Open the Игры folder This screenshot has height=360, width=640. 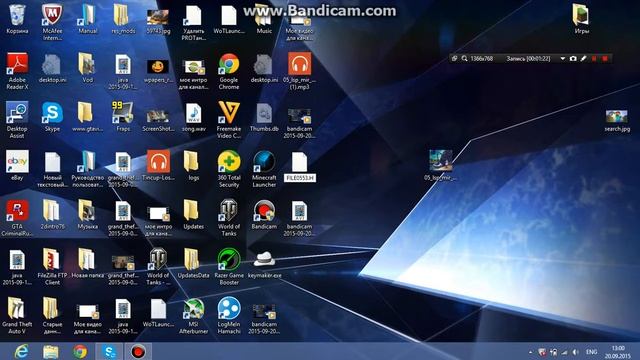582,19
